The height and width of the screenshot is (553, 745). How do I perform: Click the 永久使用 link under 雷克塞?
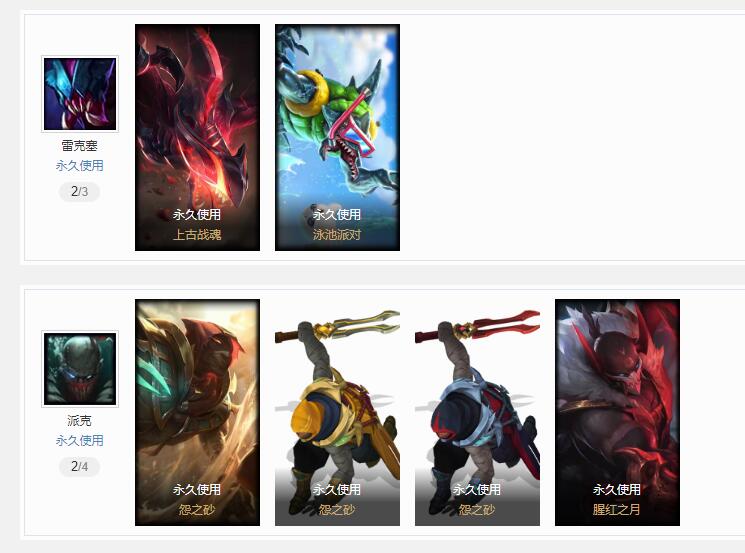tap(80, 166)
